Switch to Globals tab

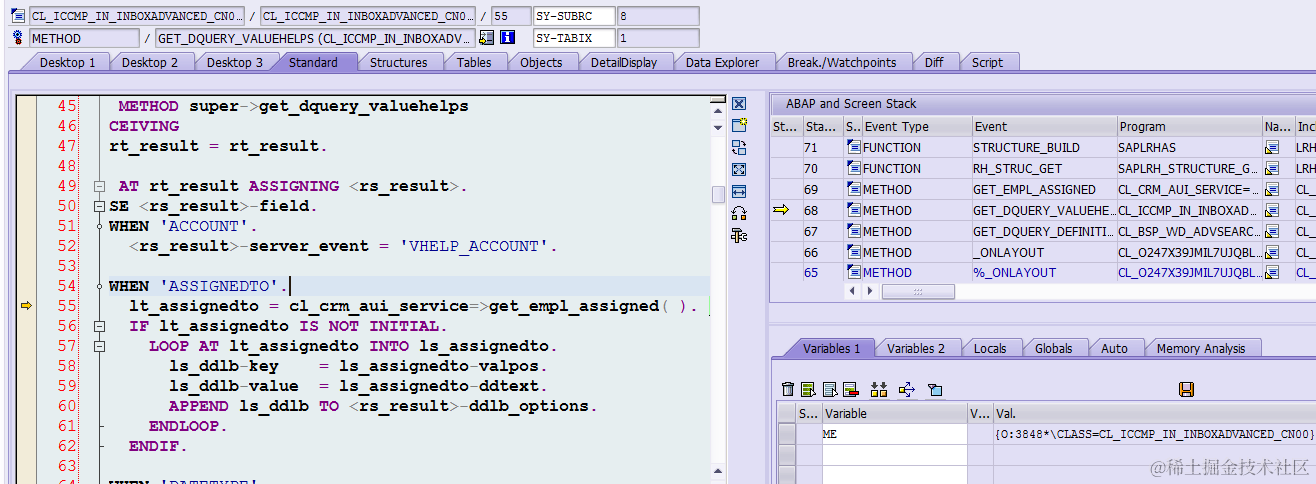[1054, 349]
